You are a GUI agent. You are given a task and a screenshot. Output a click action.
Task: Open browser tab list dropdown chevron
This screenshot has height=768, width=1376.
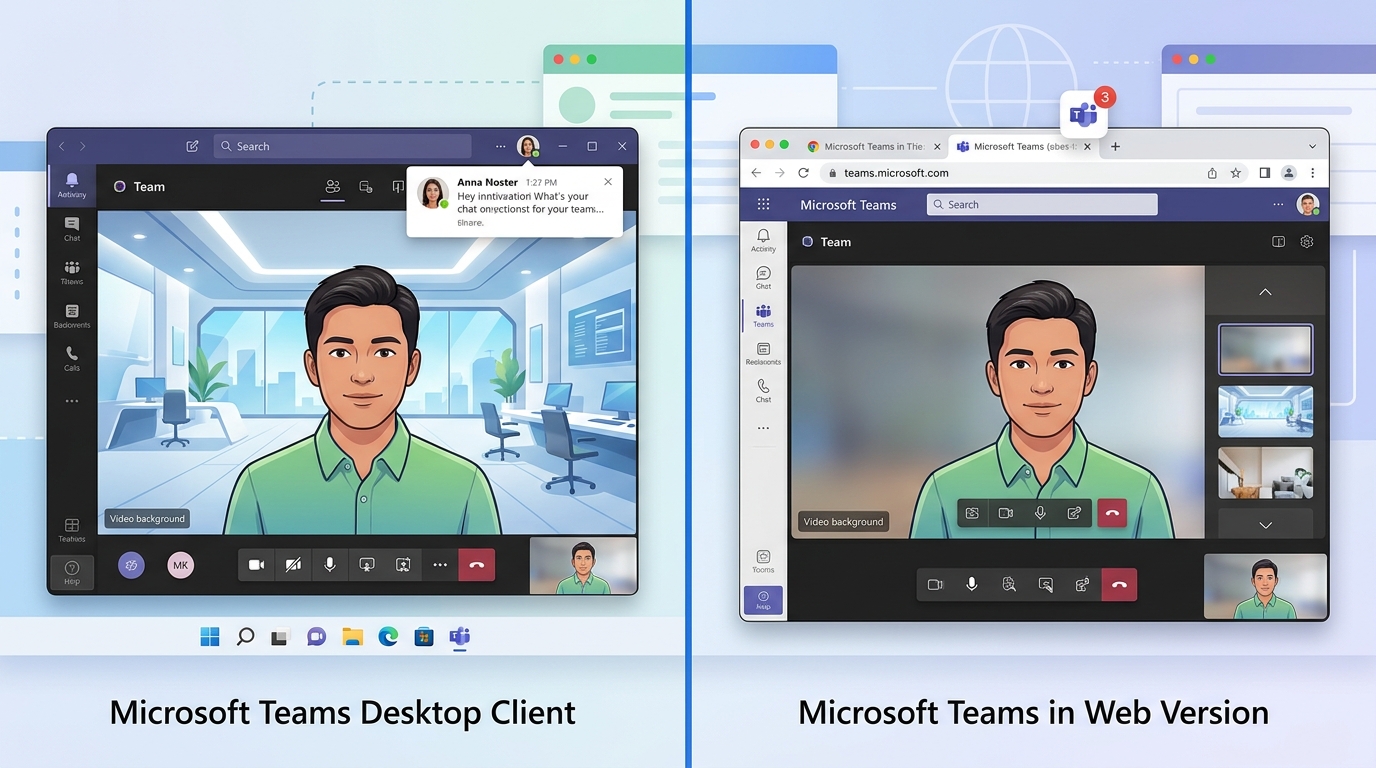(x=1313, y=146)
